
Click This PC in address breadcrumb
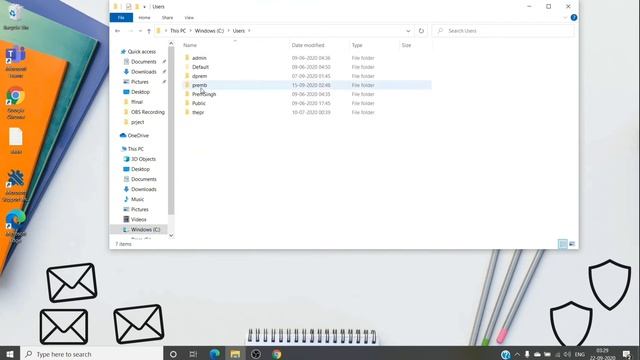(178, 31)
